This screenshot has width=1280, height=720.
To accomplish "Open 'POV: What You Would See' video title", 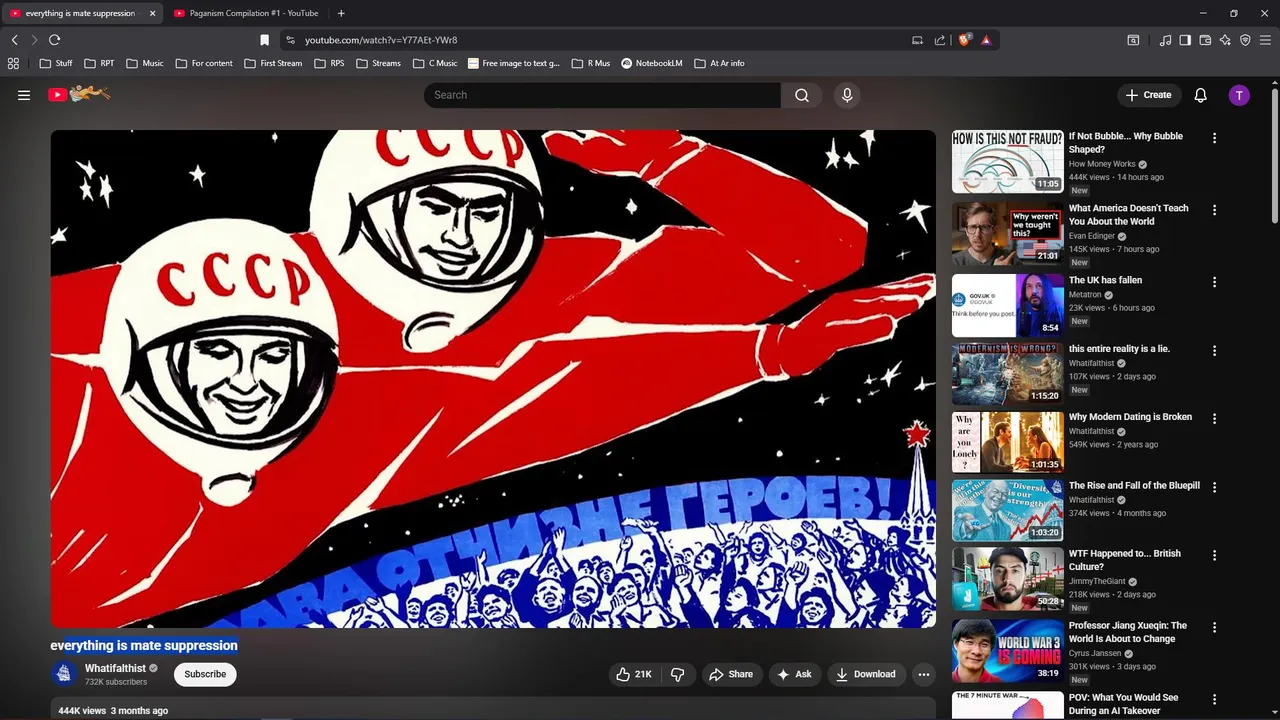I will tap(1124, 704).
